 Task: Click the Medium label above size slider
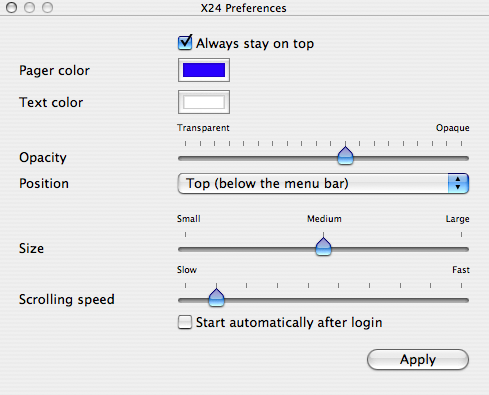324,219
